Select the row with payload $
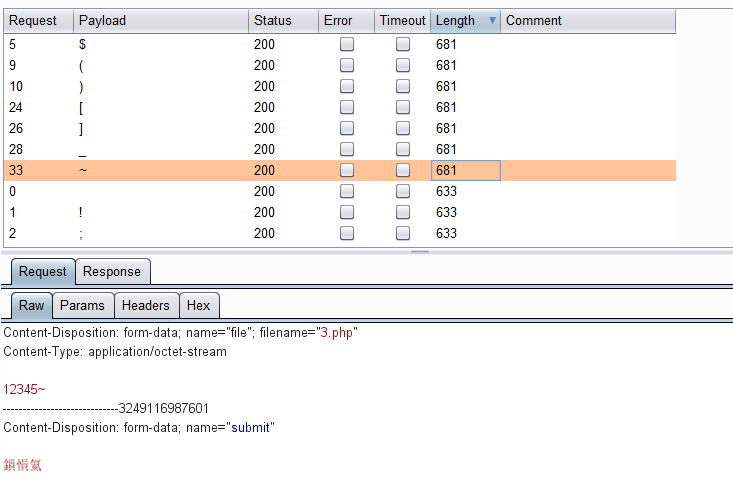The width and height of the screenshot is (733, 477). pyautogui.click(x=340, y=44)
